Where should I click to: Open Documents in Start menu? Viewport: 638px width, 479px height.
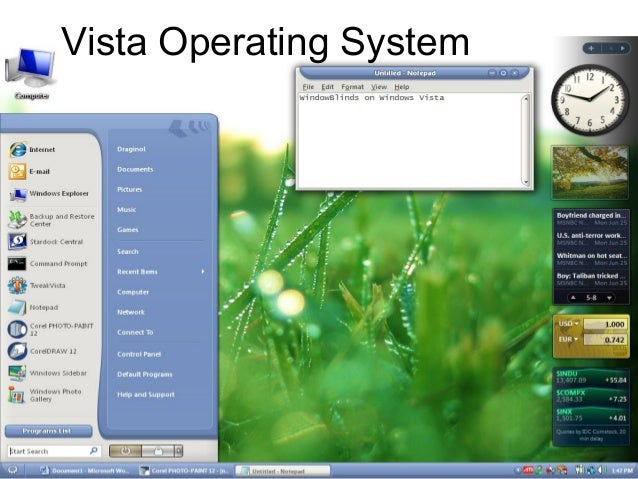click(135, 169)
